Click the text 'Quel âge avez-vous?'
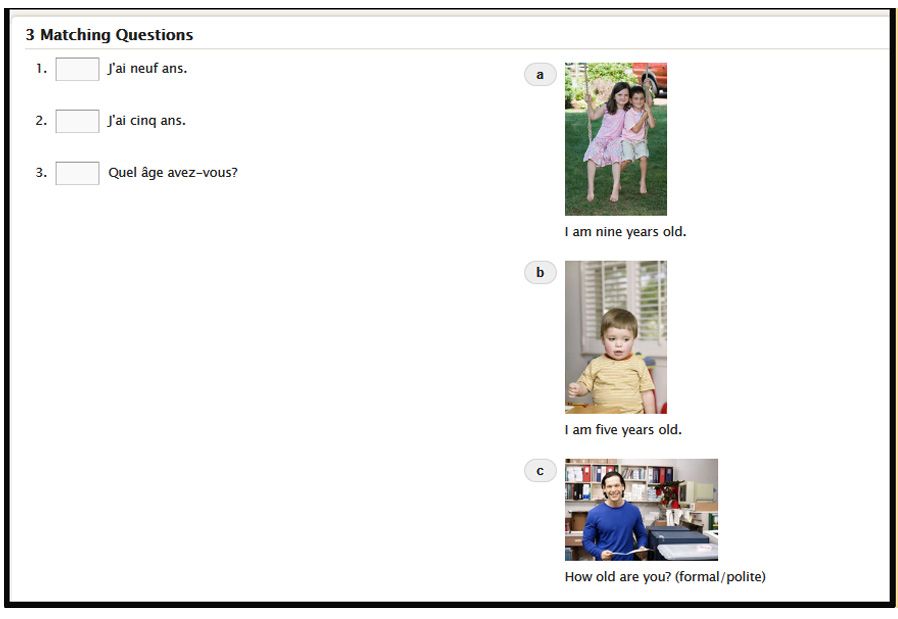 click(x=173, y=173)
